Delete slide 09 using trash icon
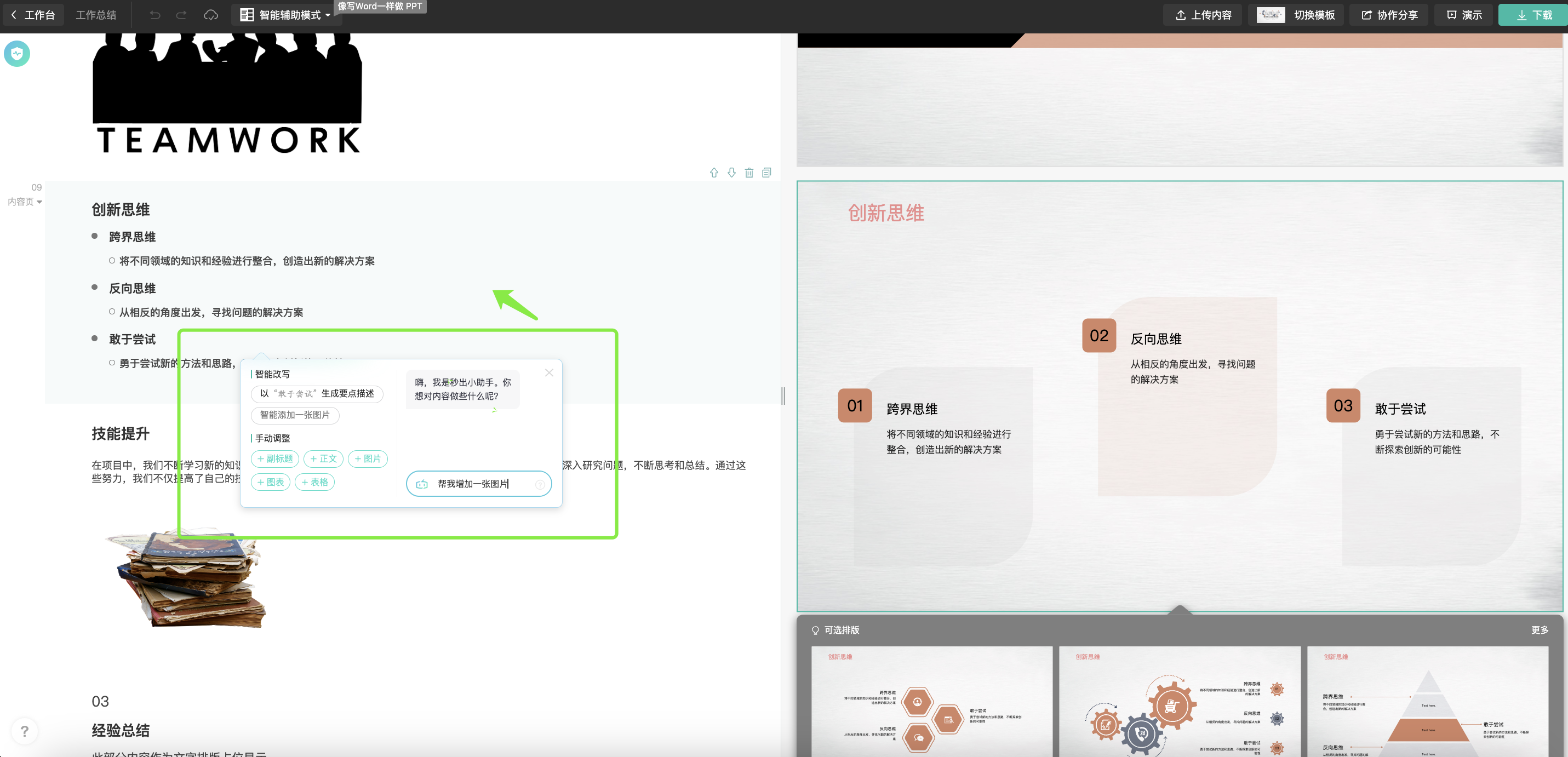Image resolution: width=1568 pixels, height=757 pixels. 749,173
